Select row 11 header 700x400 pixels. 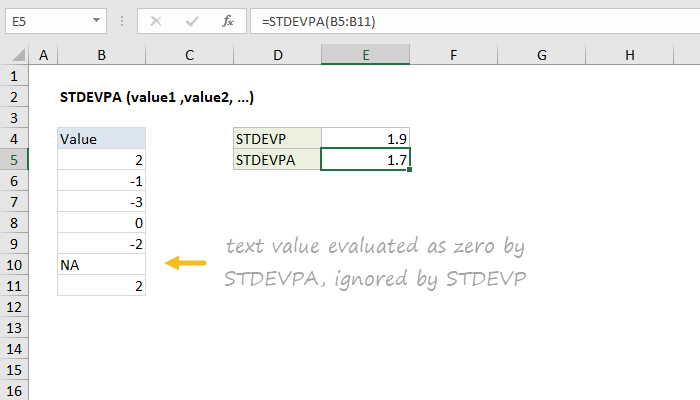14,286
